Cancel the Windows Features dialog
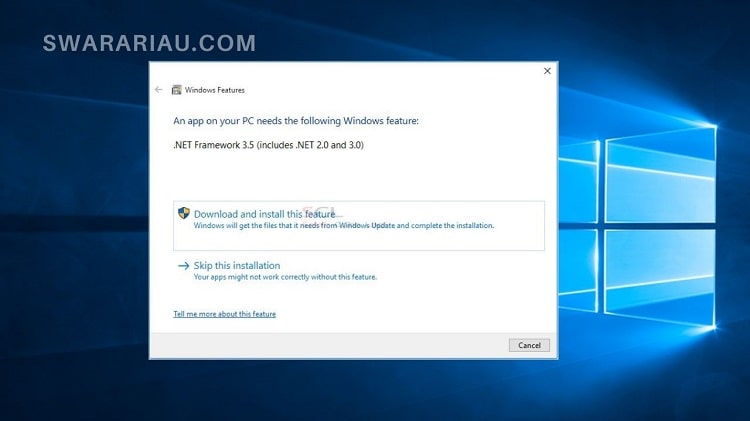Viewport: 750px width, 421px height. (x=529, y=345)
